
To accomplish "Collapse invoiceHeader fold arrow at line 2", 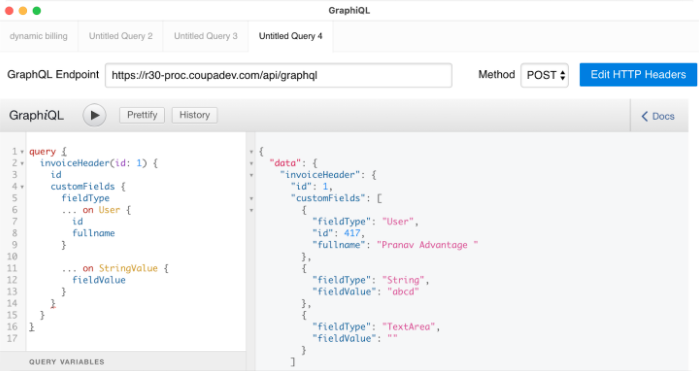I will point(22,164).
